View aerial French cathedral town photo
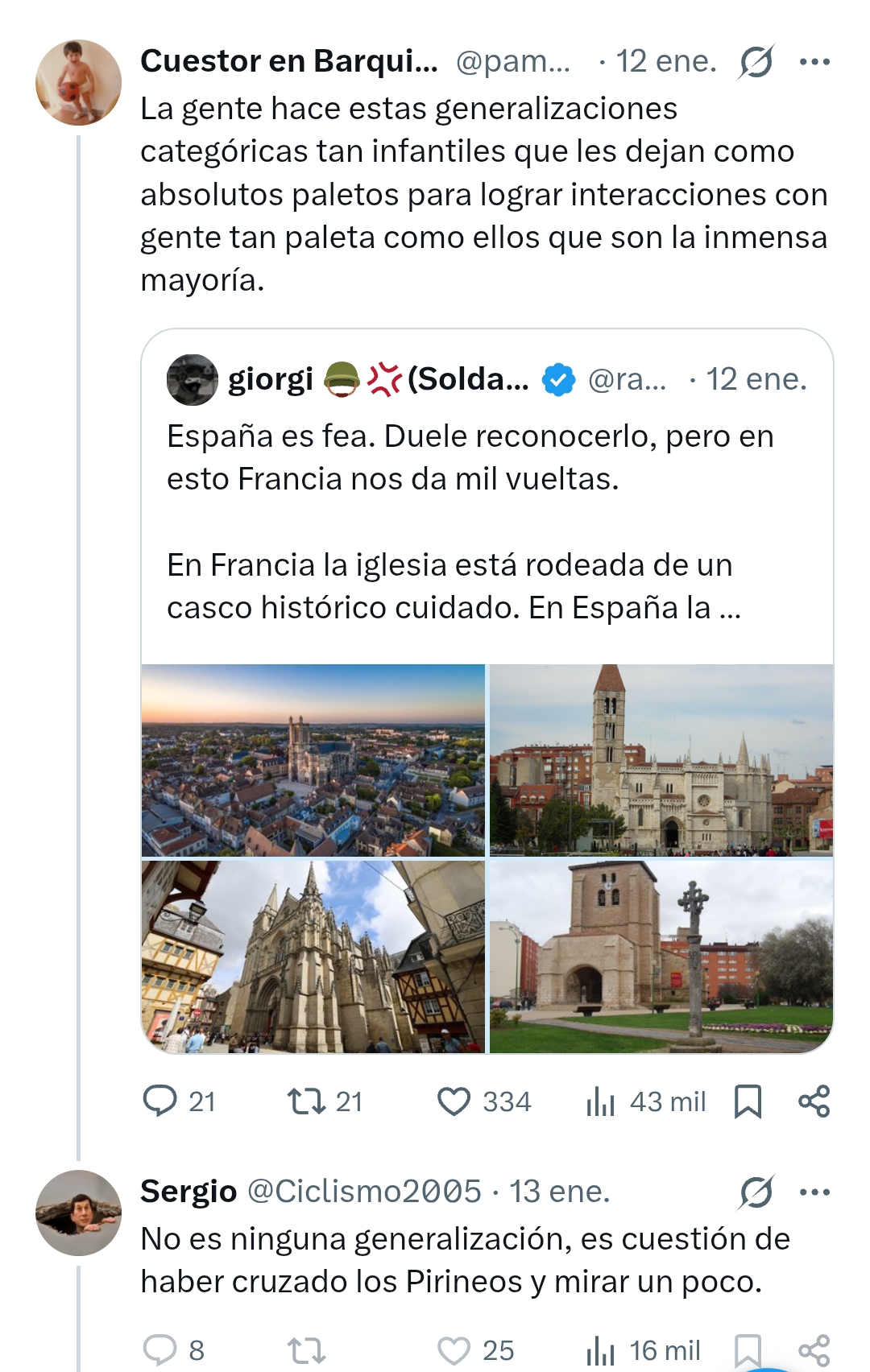This screenshot has height=1372, width=870. 313,760
